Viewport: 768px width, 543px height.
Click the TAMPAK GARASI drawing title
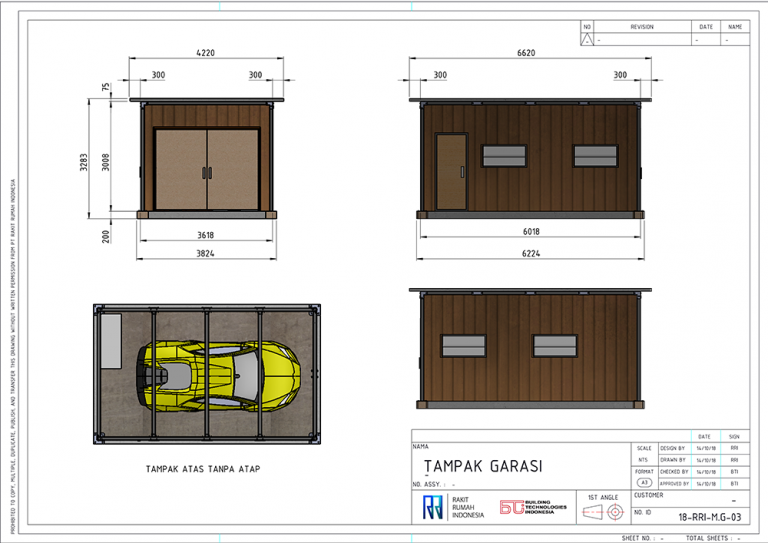482,466
